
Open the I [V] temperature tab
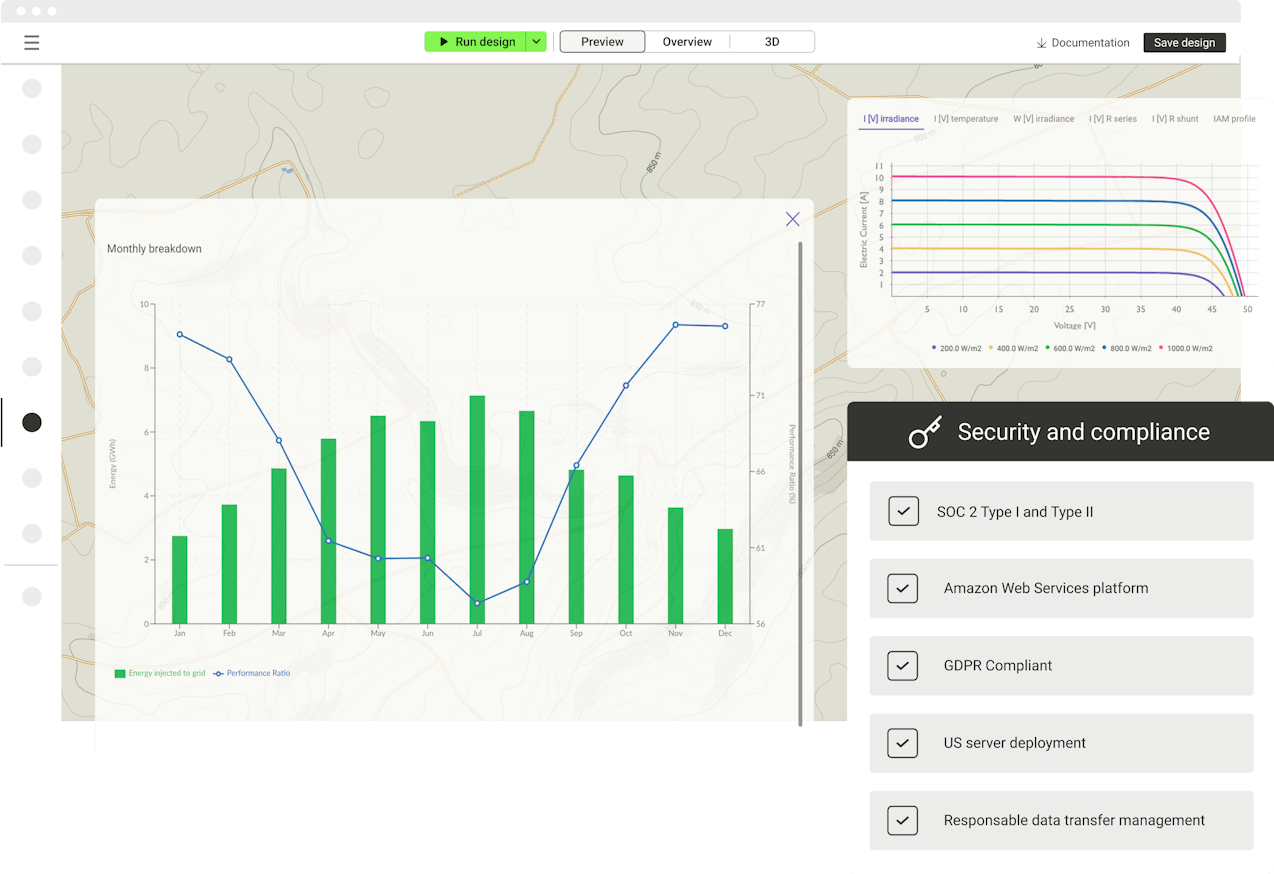tap(966, 119)
